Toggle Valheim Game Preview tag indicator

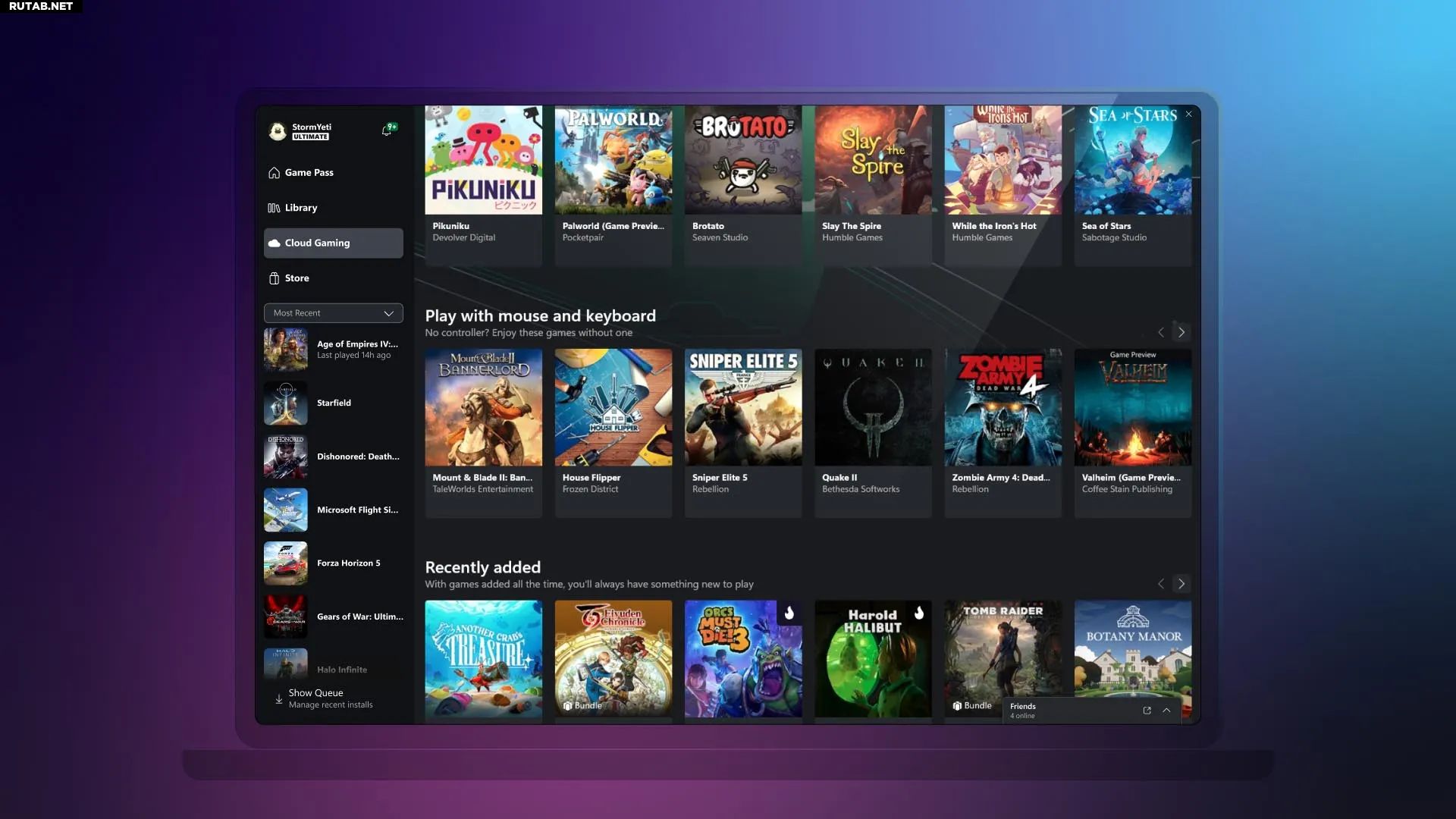[1133, 355]
